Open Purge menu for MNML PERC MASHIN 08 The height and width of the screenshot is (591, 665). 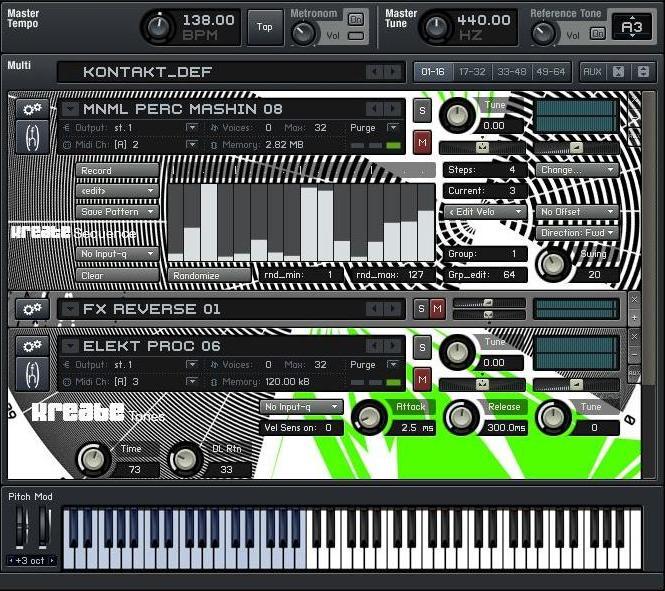pos(393,127)
